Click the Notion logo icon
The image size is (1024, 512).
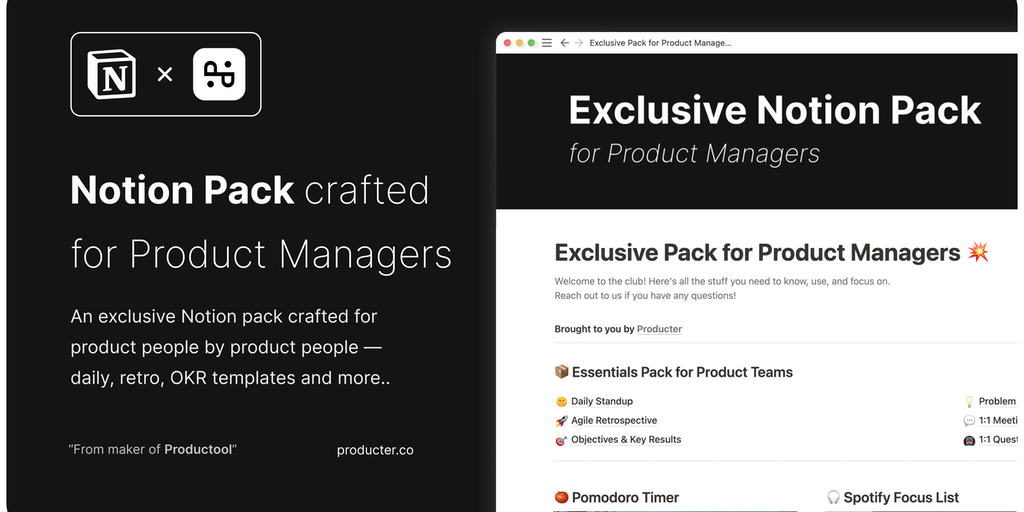[112, 74]
